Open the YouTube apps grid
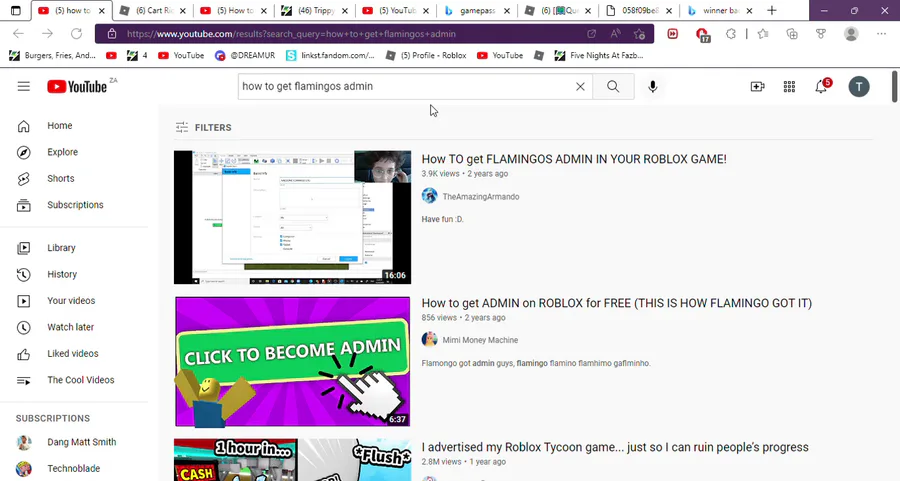The image size is (900, 481). (789, 87)
